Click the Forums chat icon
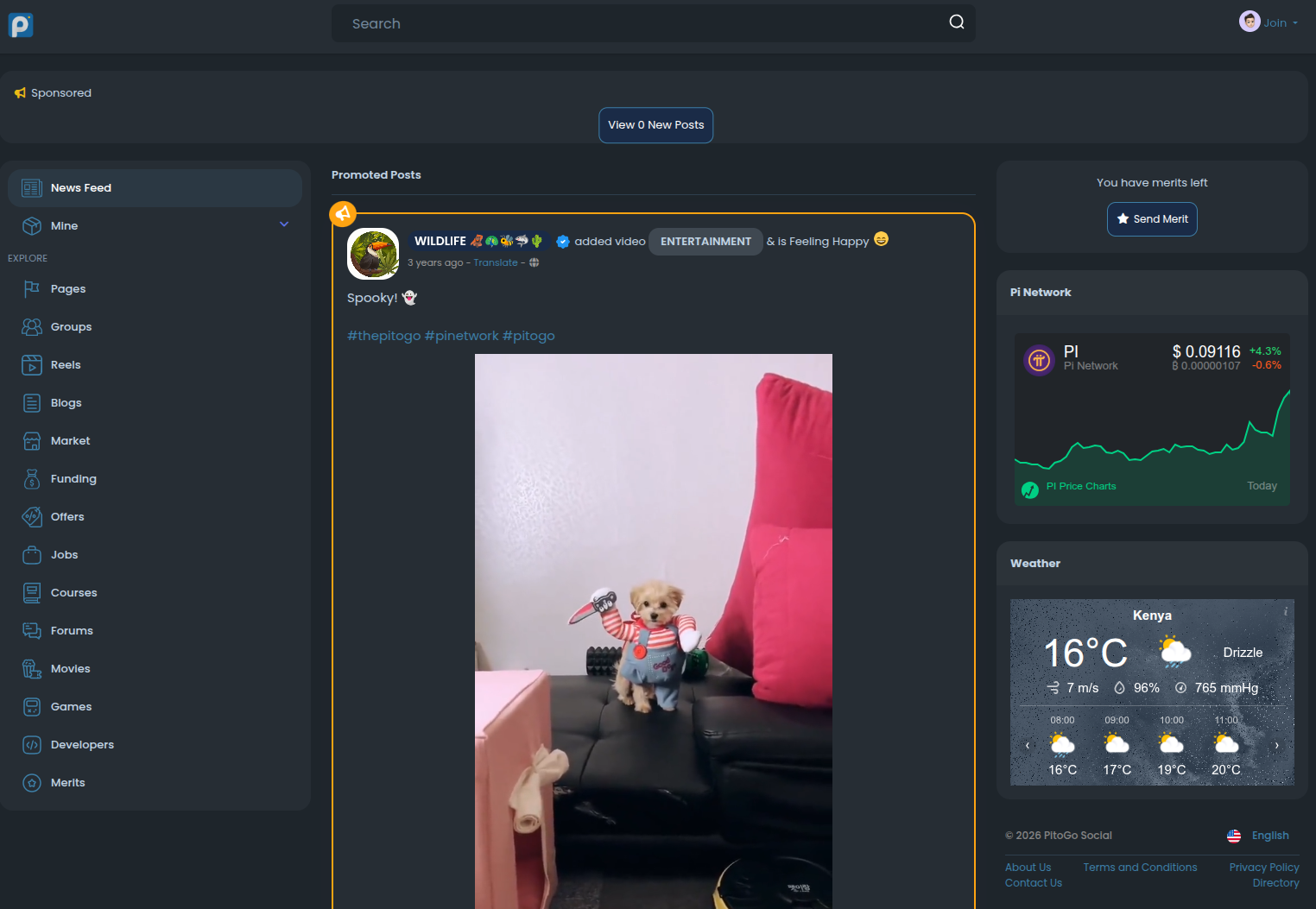 point(32,631)
